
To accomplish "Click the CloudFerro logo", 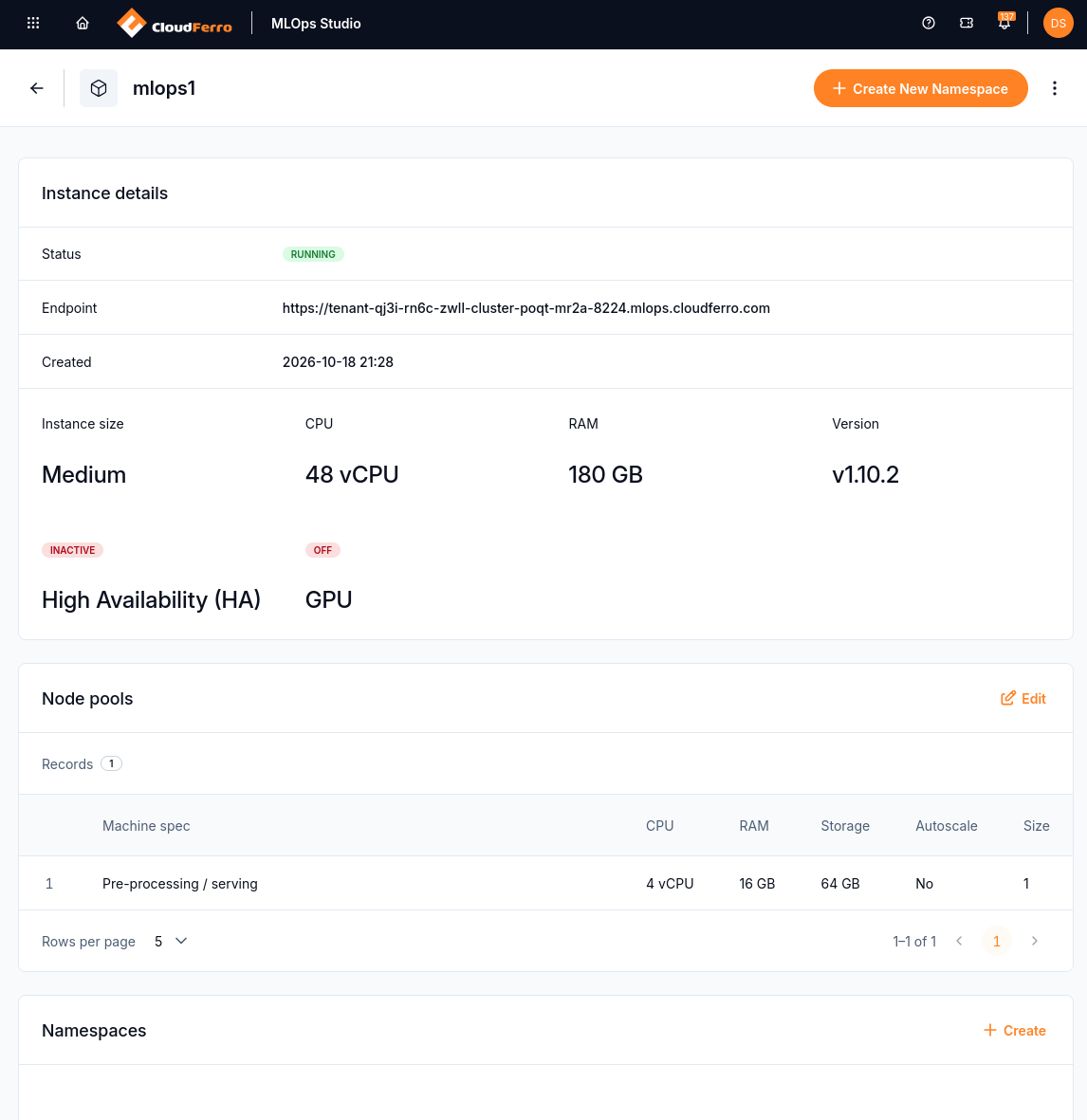I will click(x=175, y=24).
